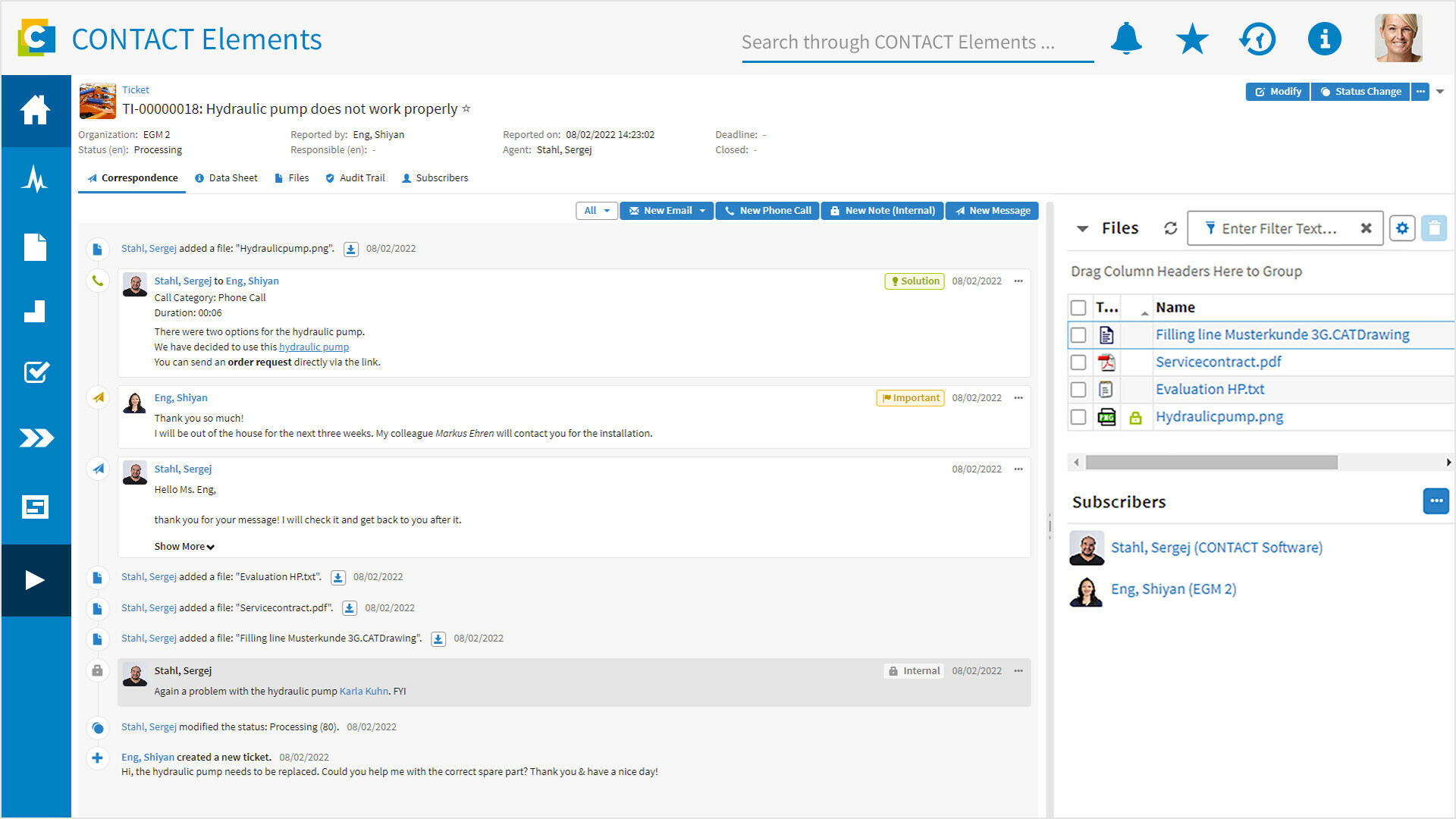1456x819 pixels.
Task: Refresh the Files list
Action: 1171,228
